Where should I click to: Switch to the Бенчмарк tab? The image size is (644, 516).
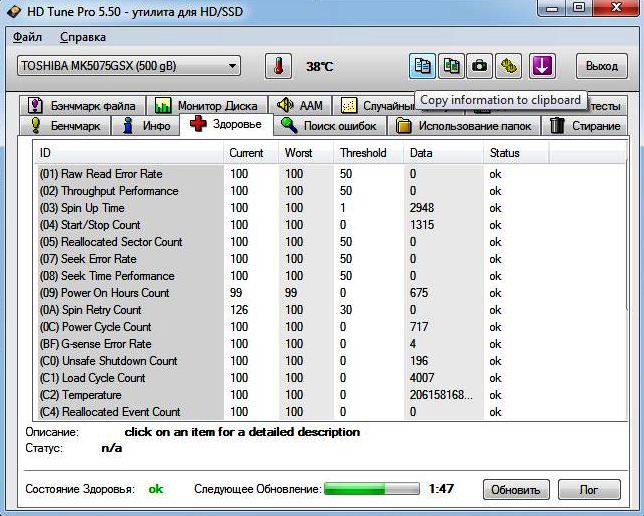point(65,125)
